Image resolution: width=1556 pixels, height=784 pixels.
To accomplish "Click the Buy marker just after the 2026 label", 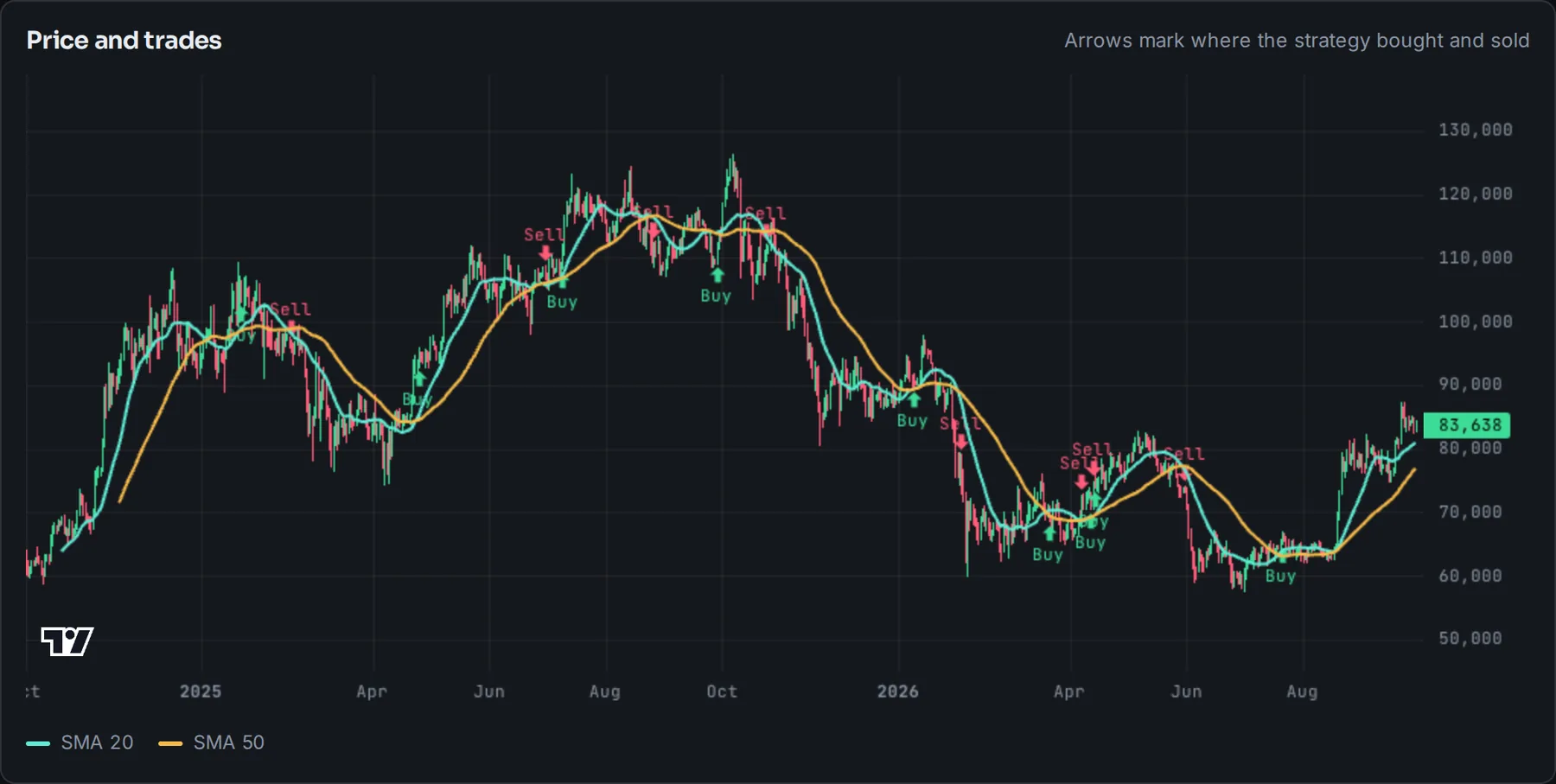I will click(x=914, y=400).
